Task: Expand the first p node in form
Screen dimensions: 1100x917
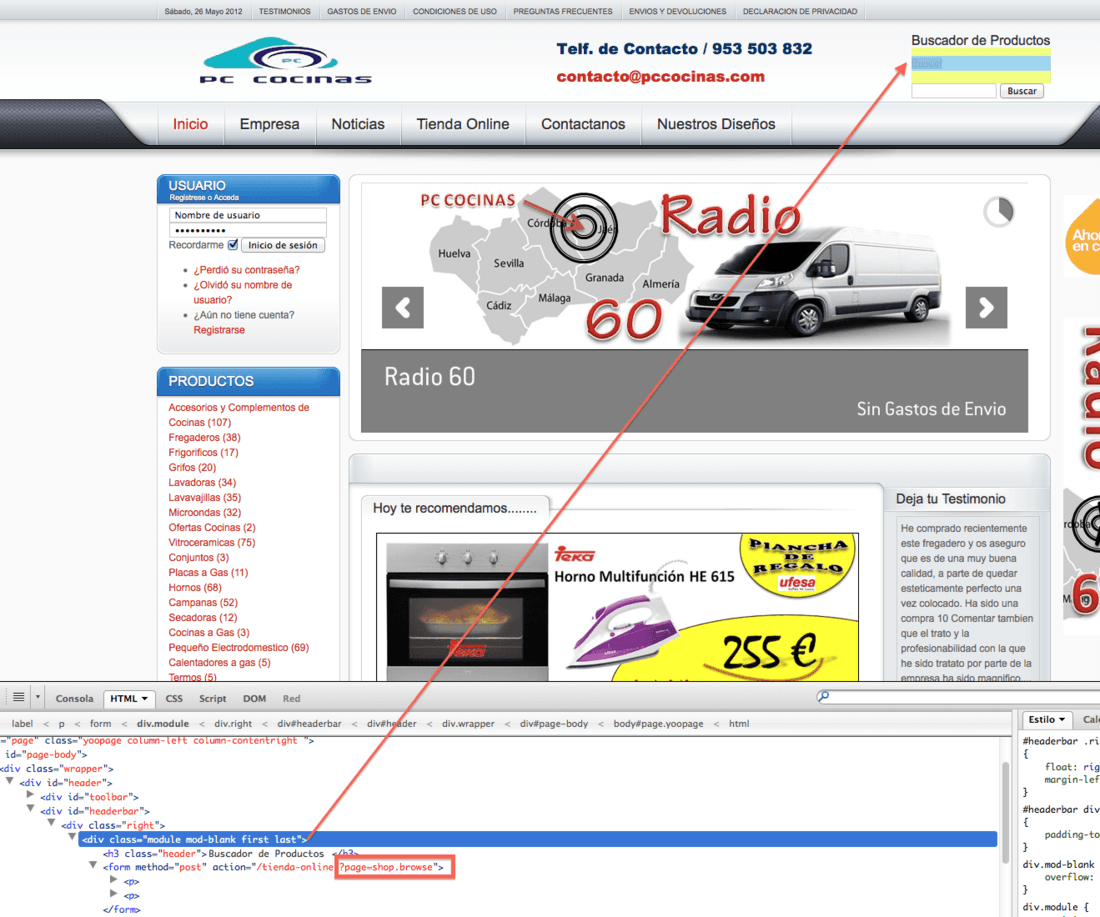Action: (x=114, y=880)
